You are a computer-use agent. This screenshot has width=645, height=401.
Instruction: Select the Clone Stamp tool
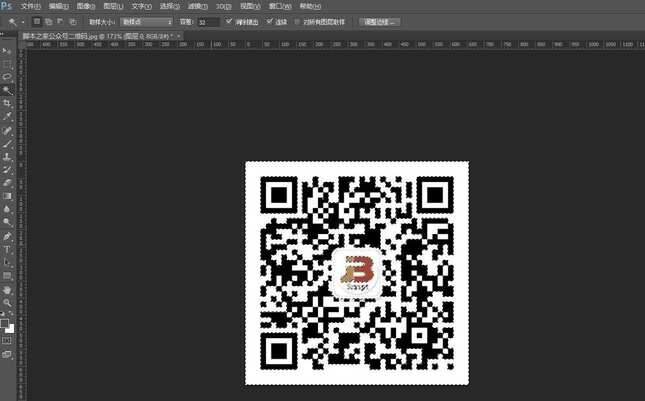7,157
